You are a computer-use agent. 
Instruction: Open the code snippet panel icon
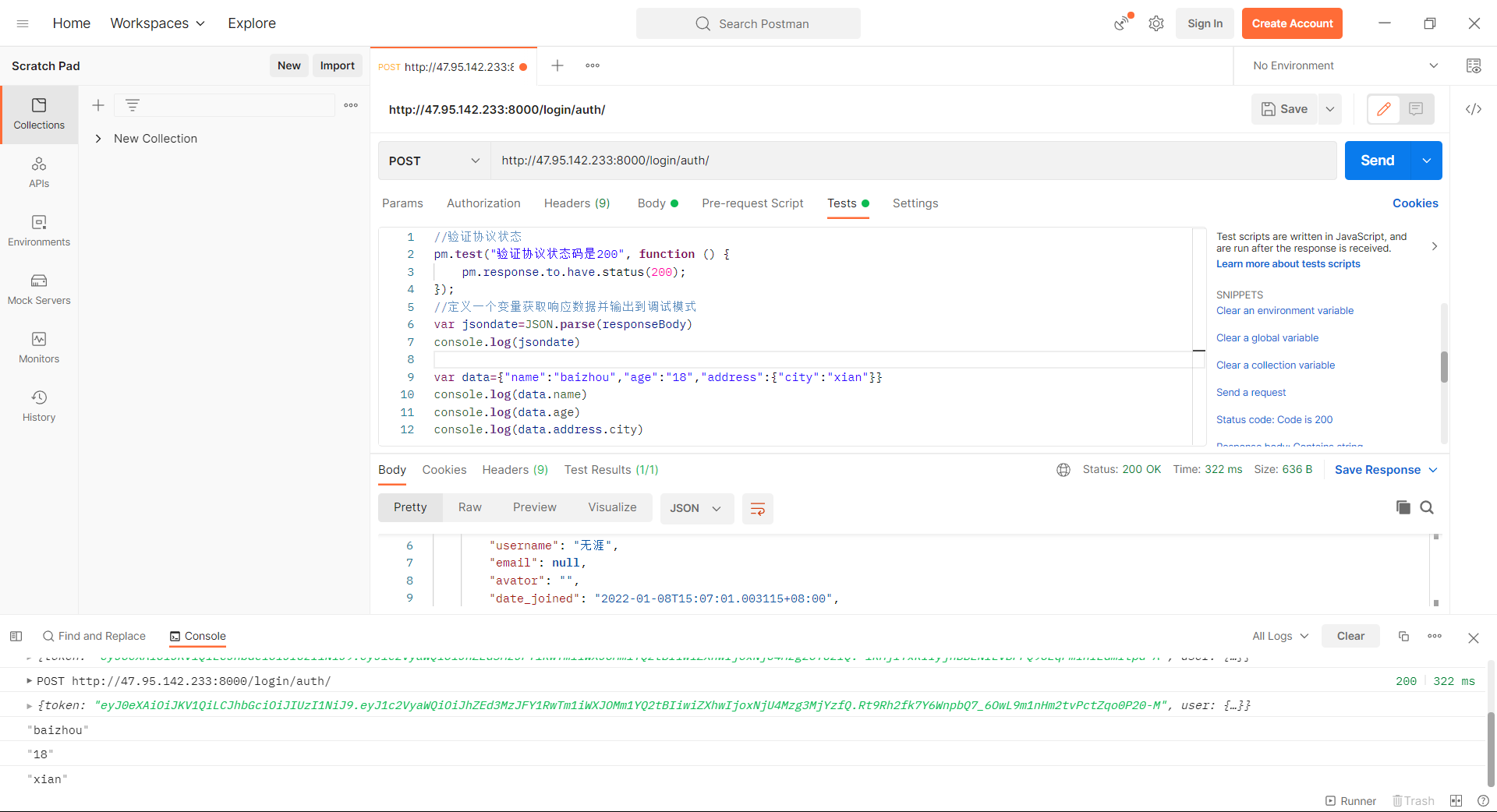tap(1474, 109)
